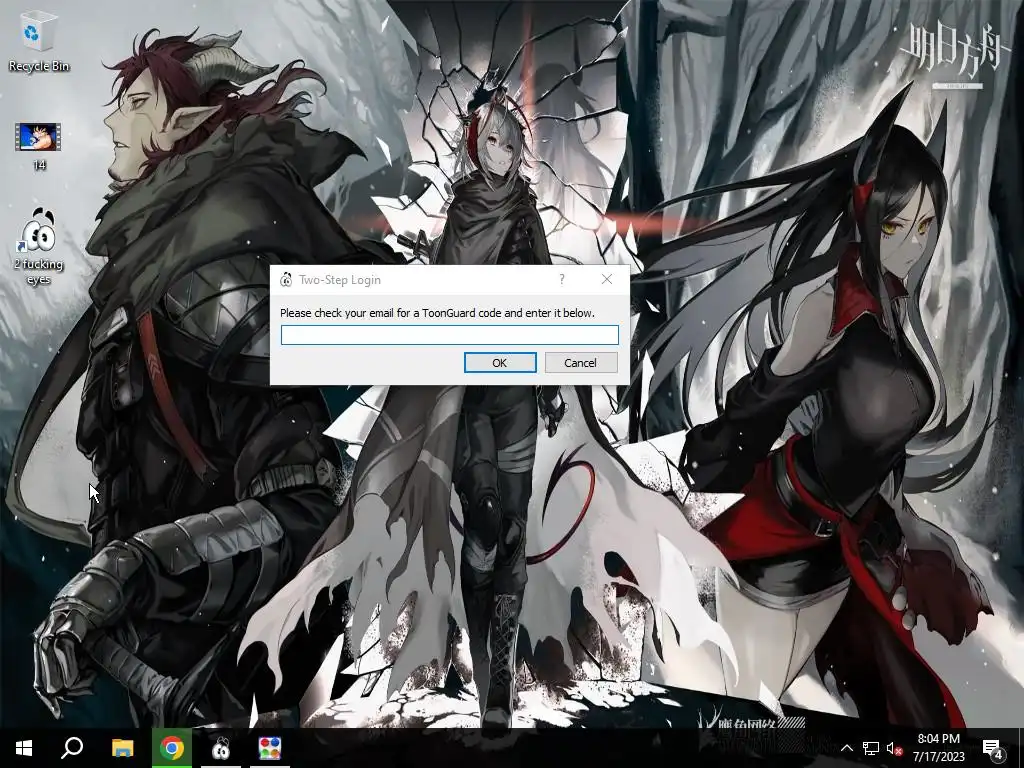Close the Two-Step Login dialog
Viewport: 1024px width, 768px height.
pyautogui.click(x=607, y=280)
